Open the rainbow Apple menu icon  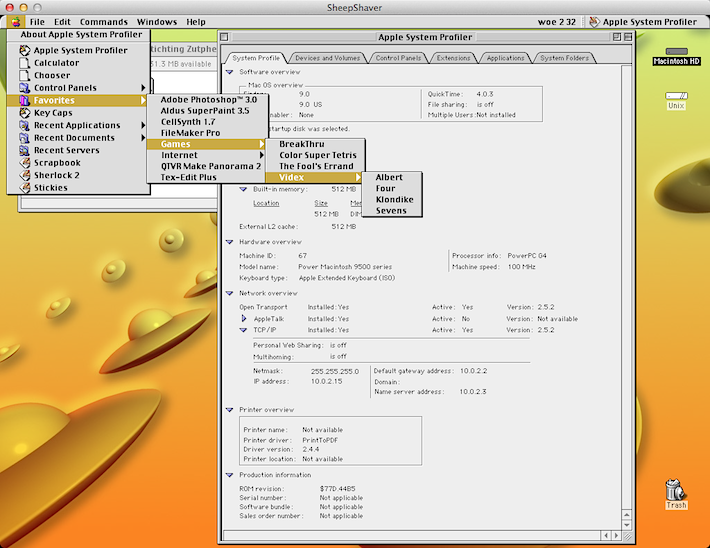pos(16,22)
